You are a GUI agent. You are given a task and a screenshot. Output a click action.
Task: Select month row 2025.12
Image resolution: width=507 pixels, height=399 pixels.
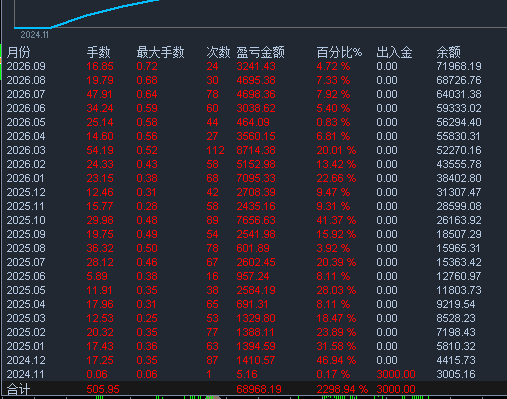(253, 192)
